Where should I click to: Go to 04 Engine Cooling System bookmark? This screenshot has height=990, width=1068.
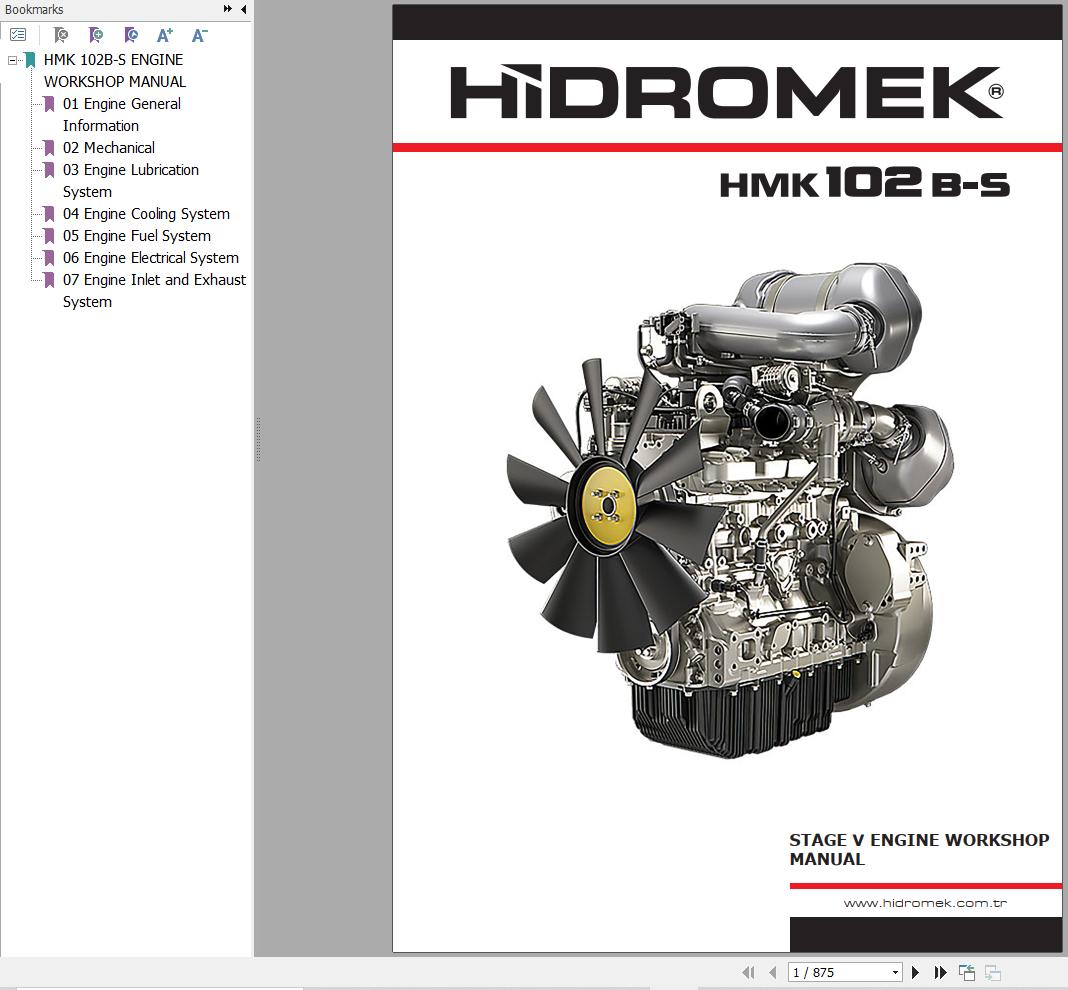146,214
